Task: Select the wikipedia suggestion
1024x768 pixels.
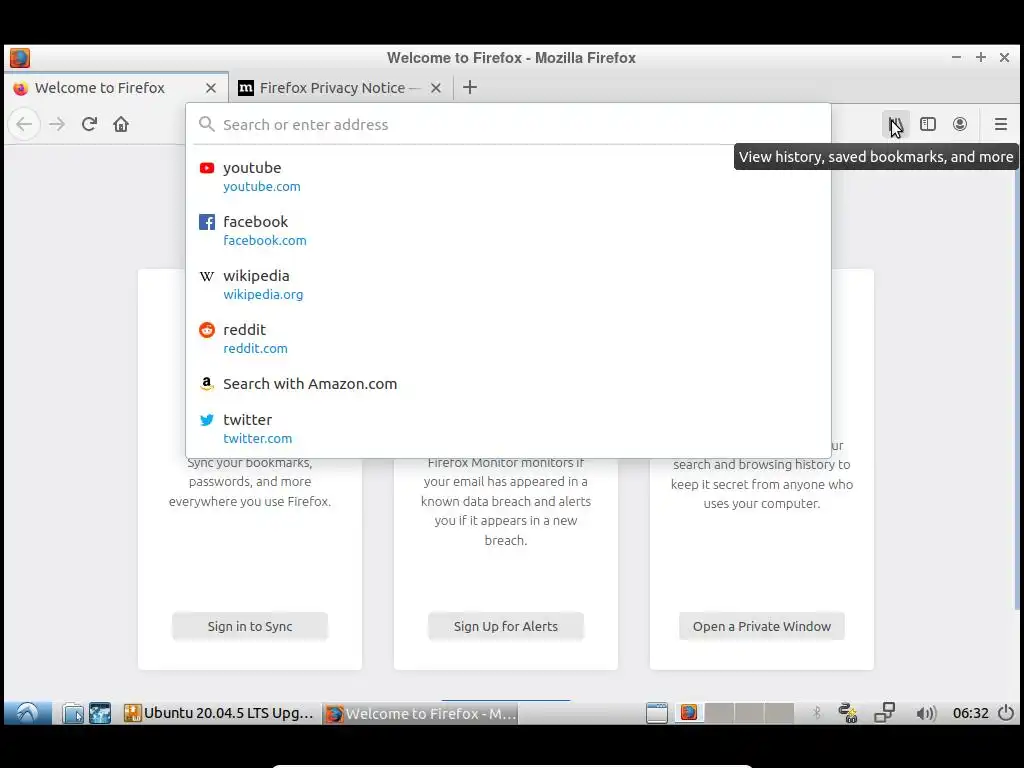Action: (x=508, y=285)
